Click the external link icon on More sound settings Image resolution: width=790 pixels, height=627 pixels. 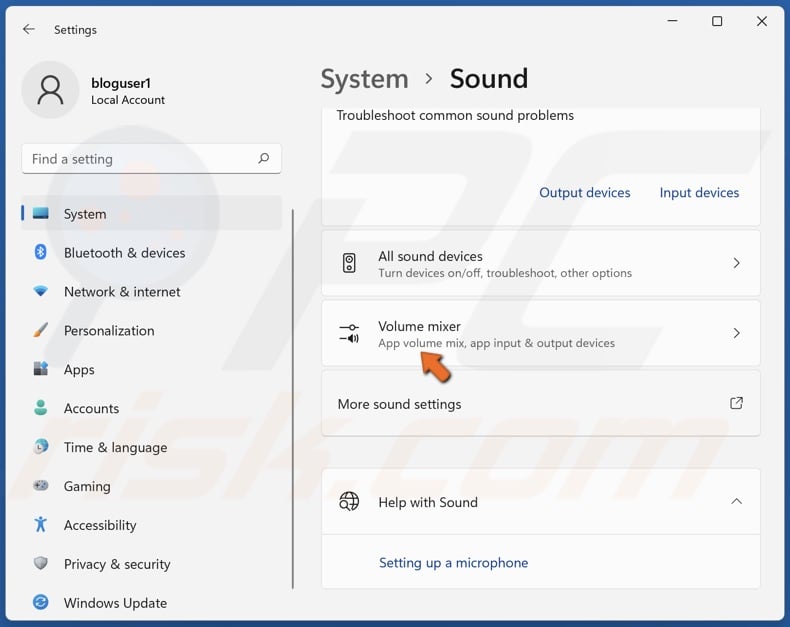(736, 403)
